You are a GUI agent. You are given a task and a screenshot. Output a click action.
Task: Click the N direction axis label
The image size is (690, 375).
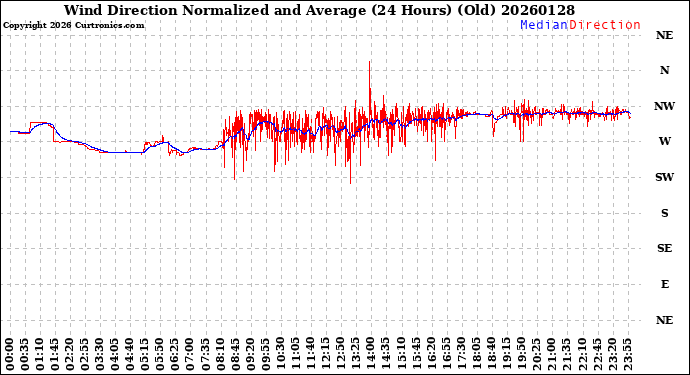pyautogui.click(x=664, y=70)
